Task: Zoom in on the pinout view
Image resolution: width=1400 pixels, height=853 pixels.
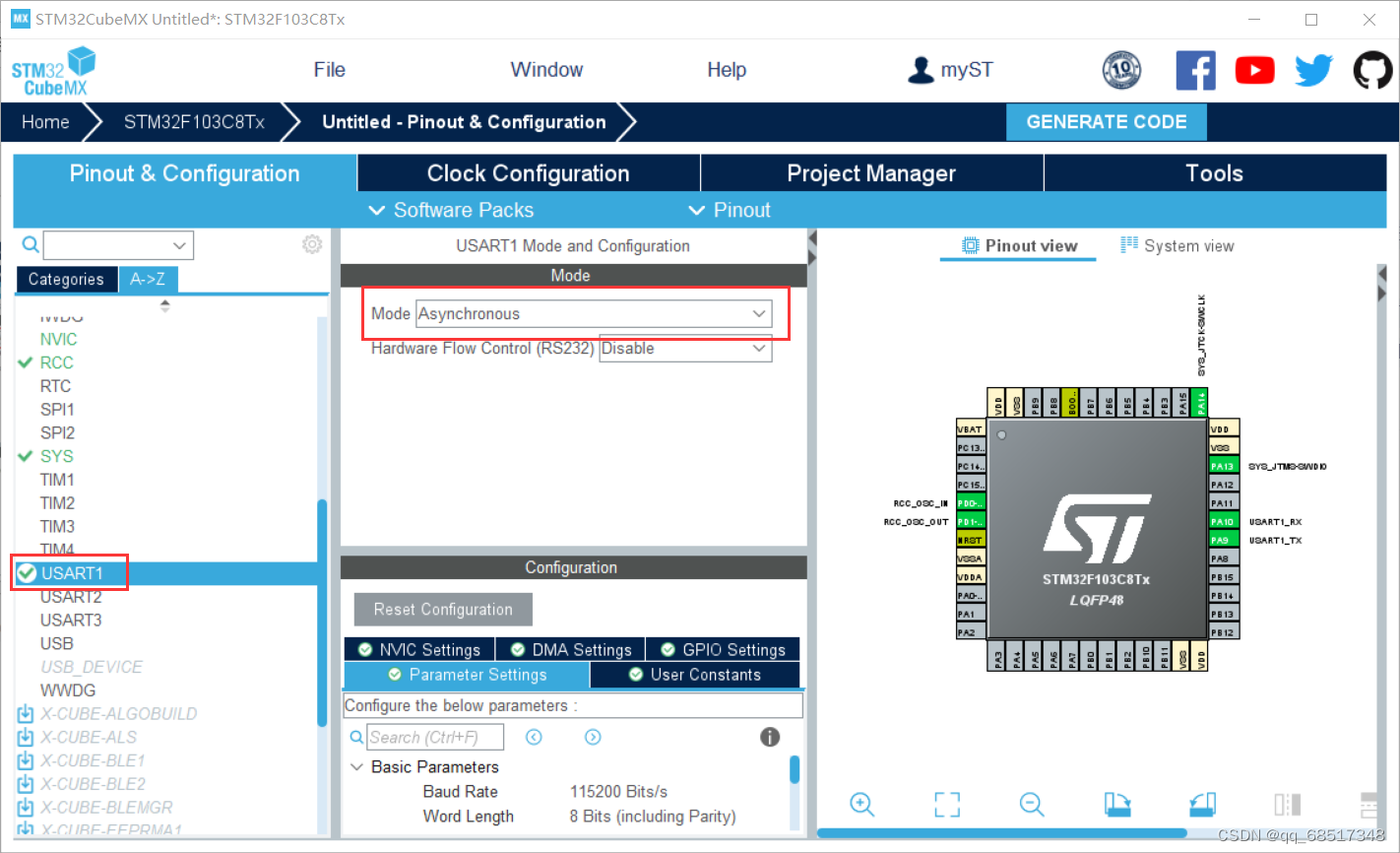Action: coord(861,804)
